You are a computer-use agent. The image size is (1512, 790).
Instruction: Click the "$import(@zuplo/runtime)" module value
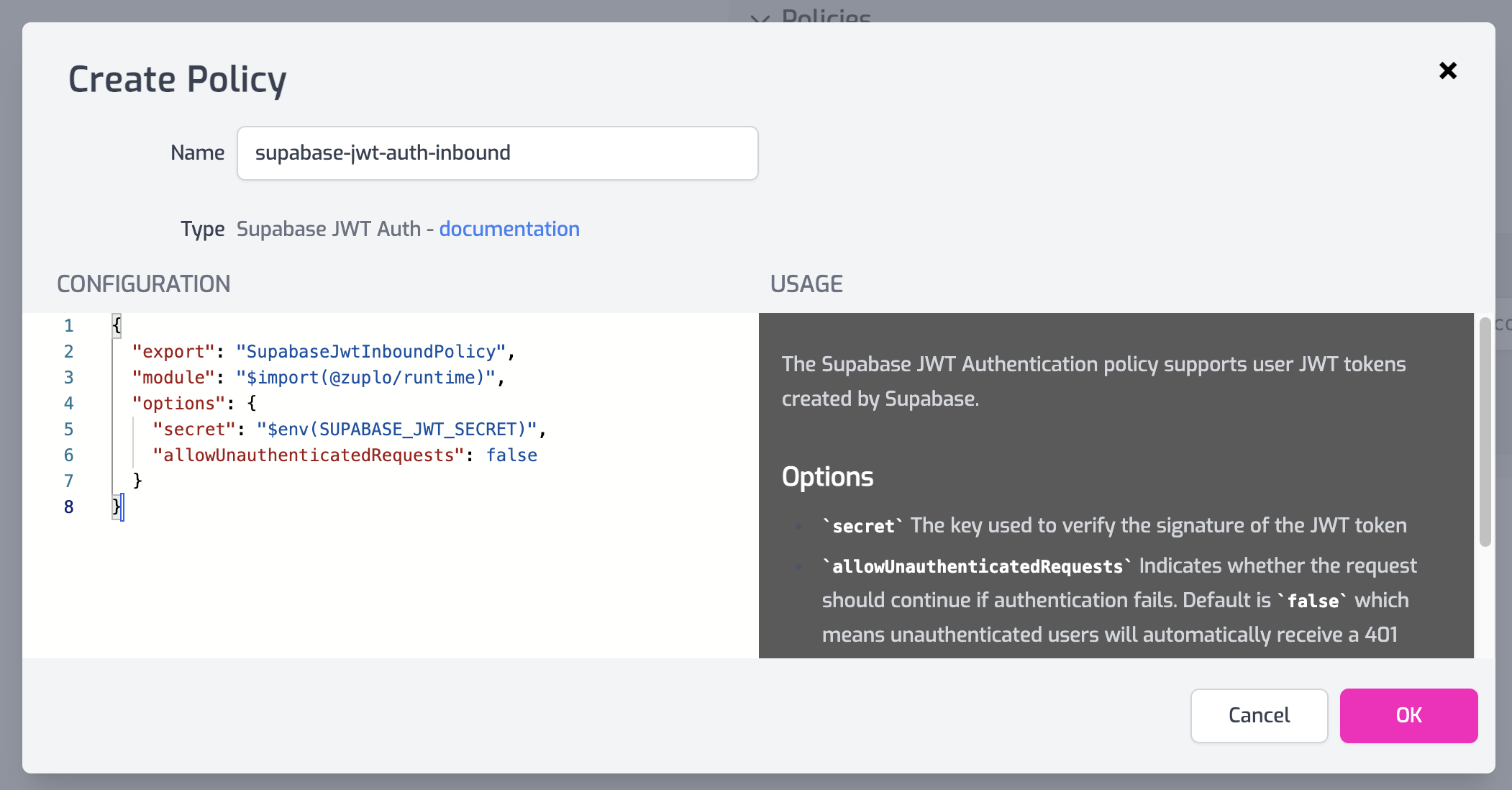pyautogui.click(x=365, y=378)
